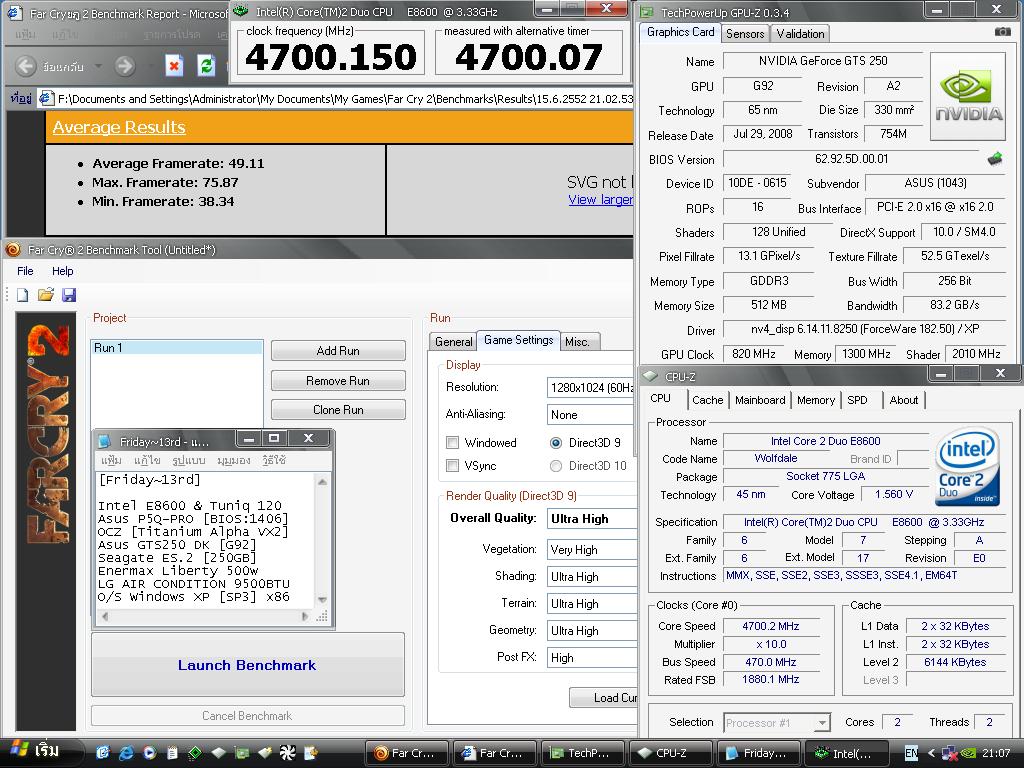
Task: Open the Help menu in Benchmark Tool
Action: click(63, 271)
